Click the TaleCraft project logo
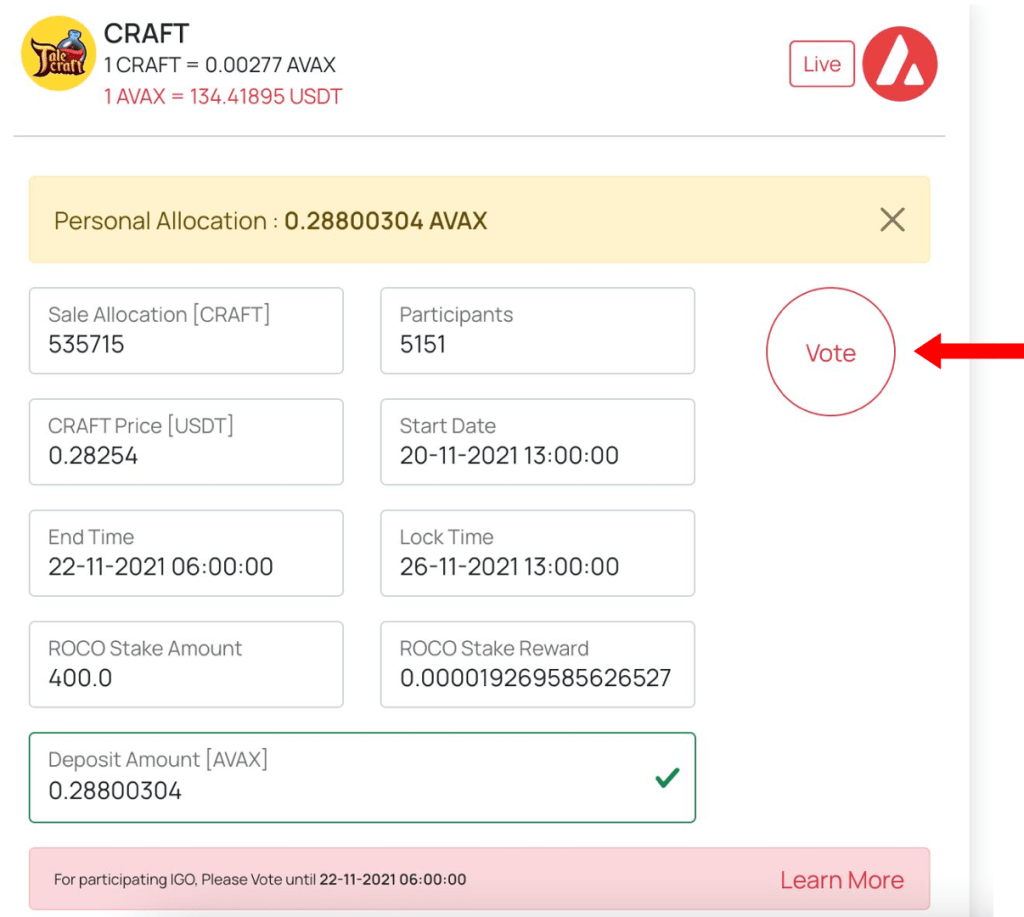Viewport: 1024px width, 917px height. coord(58,54)
